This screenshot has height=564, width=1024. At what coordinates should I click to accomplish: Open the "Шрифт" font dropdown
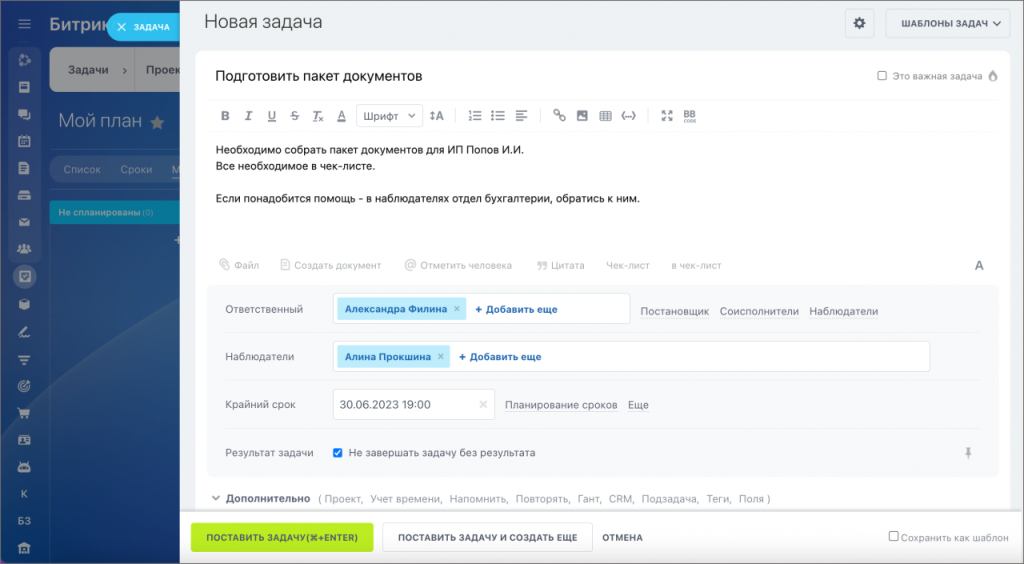coord(389,116)
